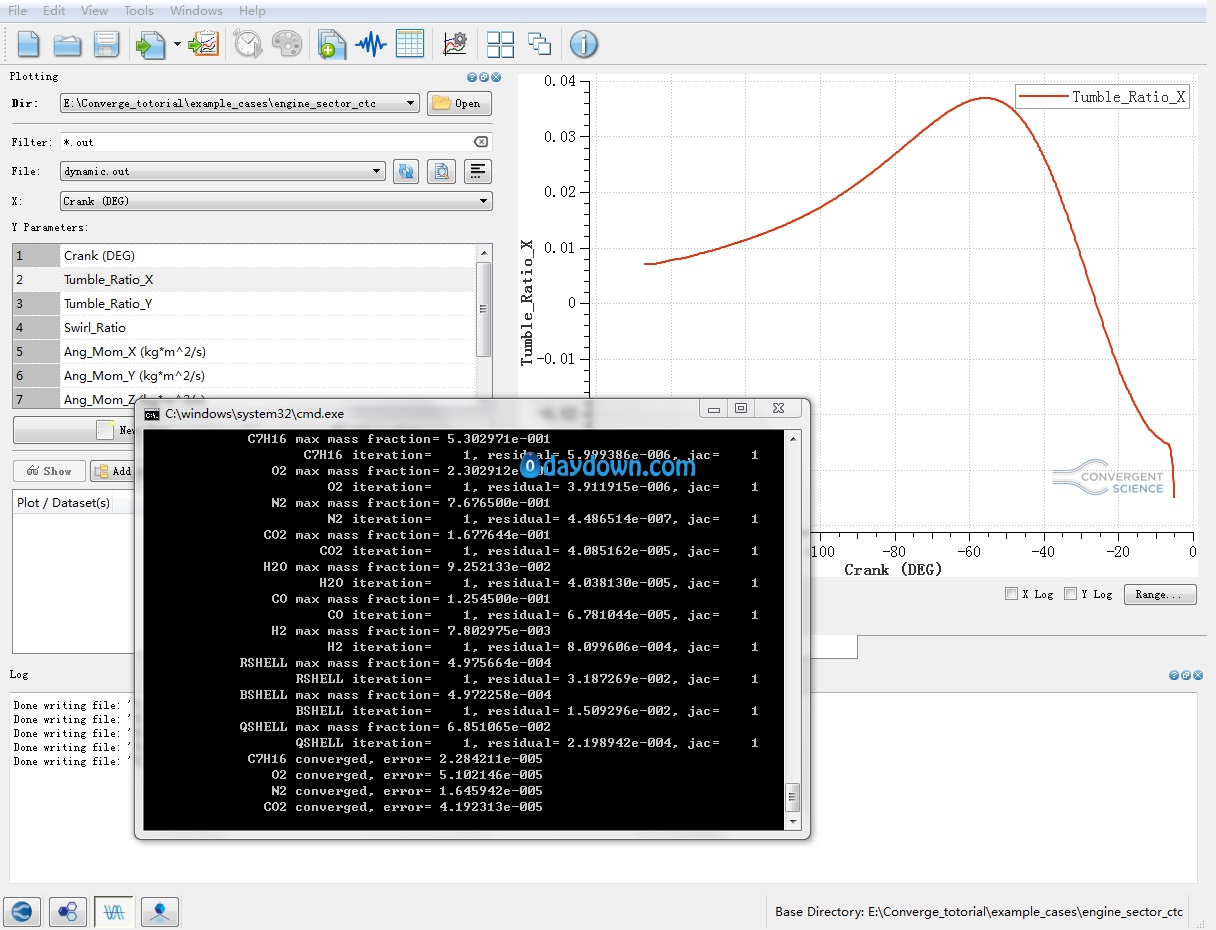This screenshot has height=930, width=1216.
Task: Click the New file toolbar icon
Action: tap(29, 44)
